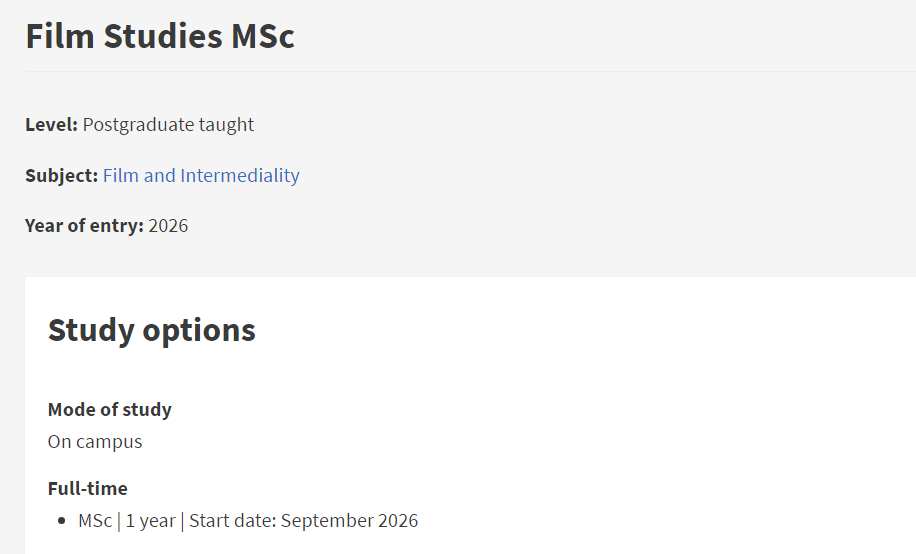Click the 2026 year of entry value
Viewport: 916px width, 554px height.
[168, 226]
